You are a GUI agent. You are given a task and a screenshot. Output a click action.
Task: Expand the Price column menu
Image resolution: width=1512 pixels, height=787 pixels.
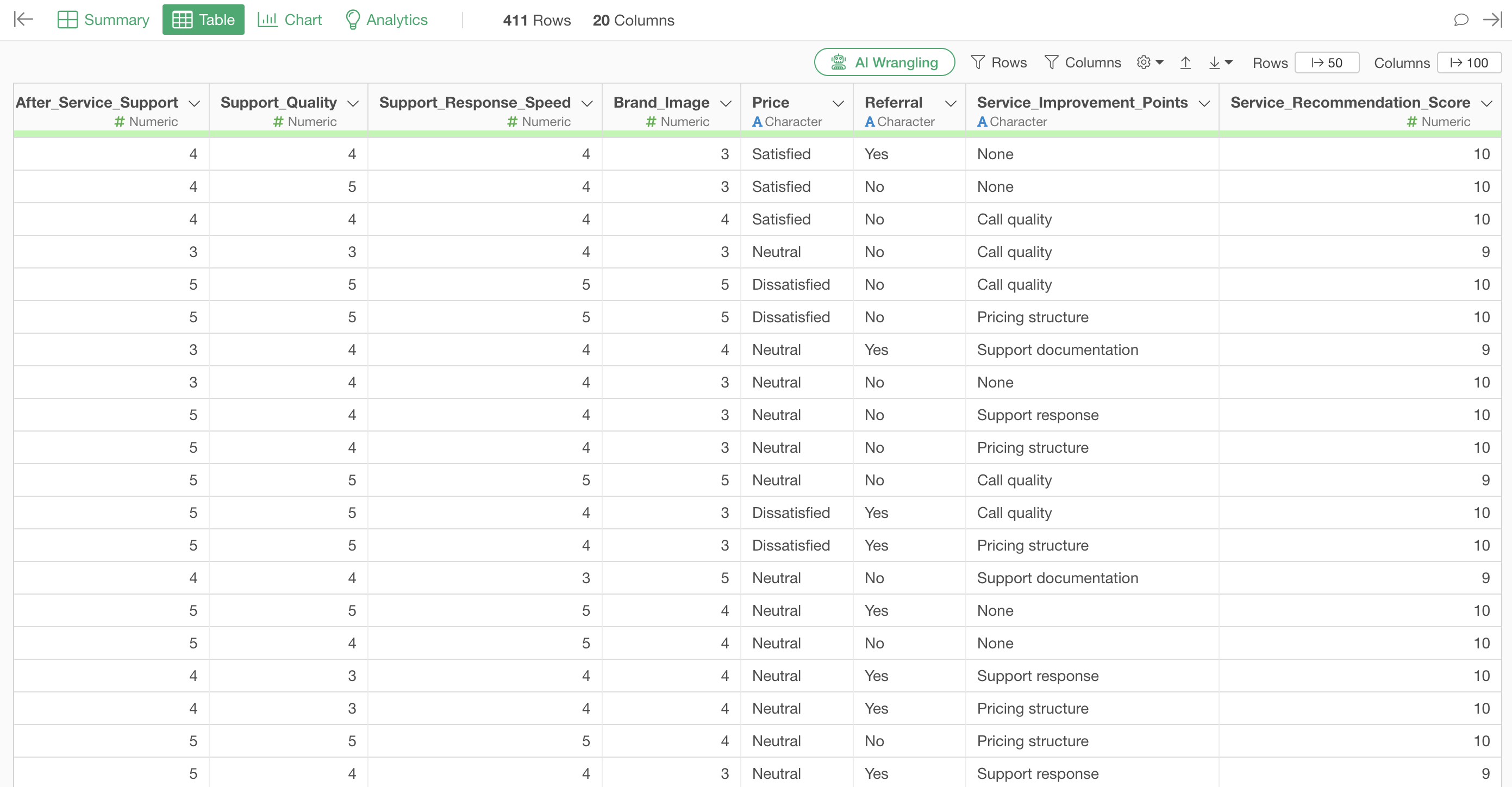pos(838,103)
